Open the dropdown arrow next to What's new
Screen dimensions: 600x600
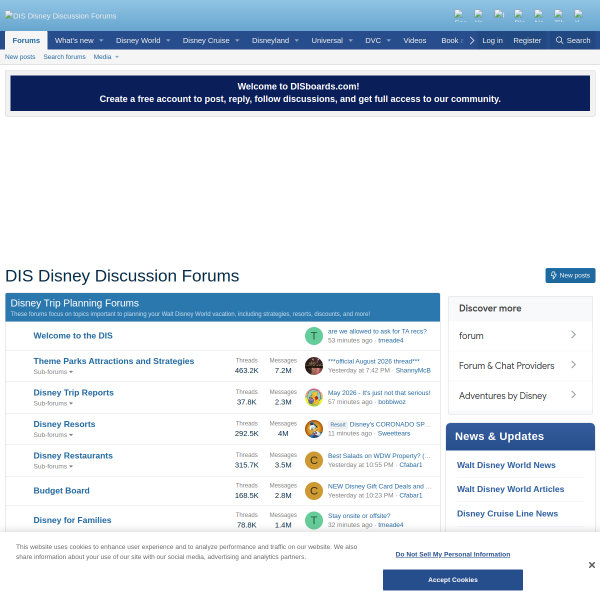tap(101, 41)
